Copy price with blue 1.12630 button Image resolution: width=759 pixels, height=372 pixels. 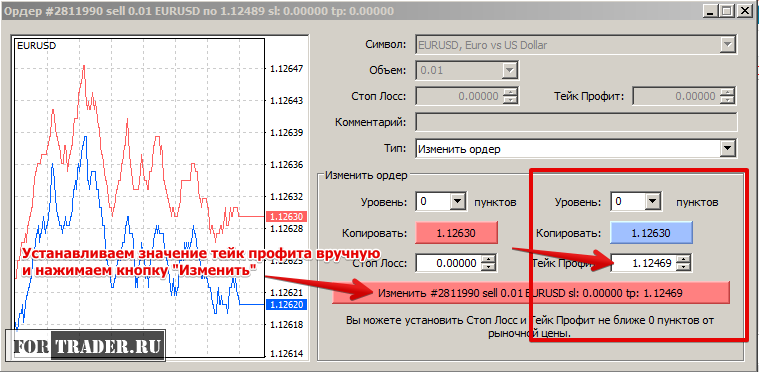[x=652, y=233]
